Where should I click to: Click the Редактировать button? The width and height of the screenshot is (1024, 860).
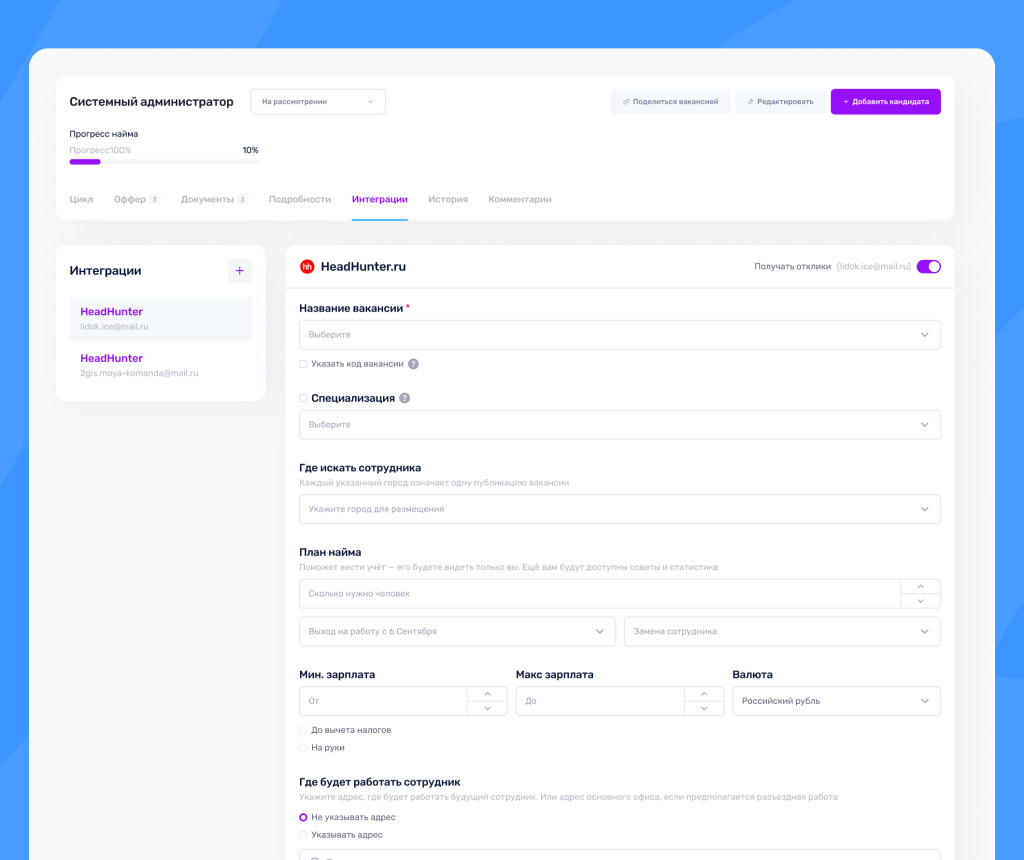click(780, 102)
